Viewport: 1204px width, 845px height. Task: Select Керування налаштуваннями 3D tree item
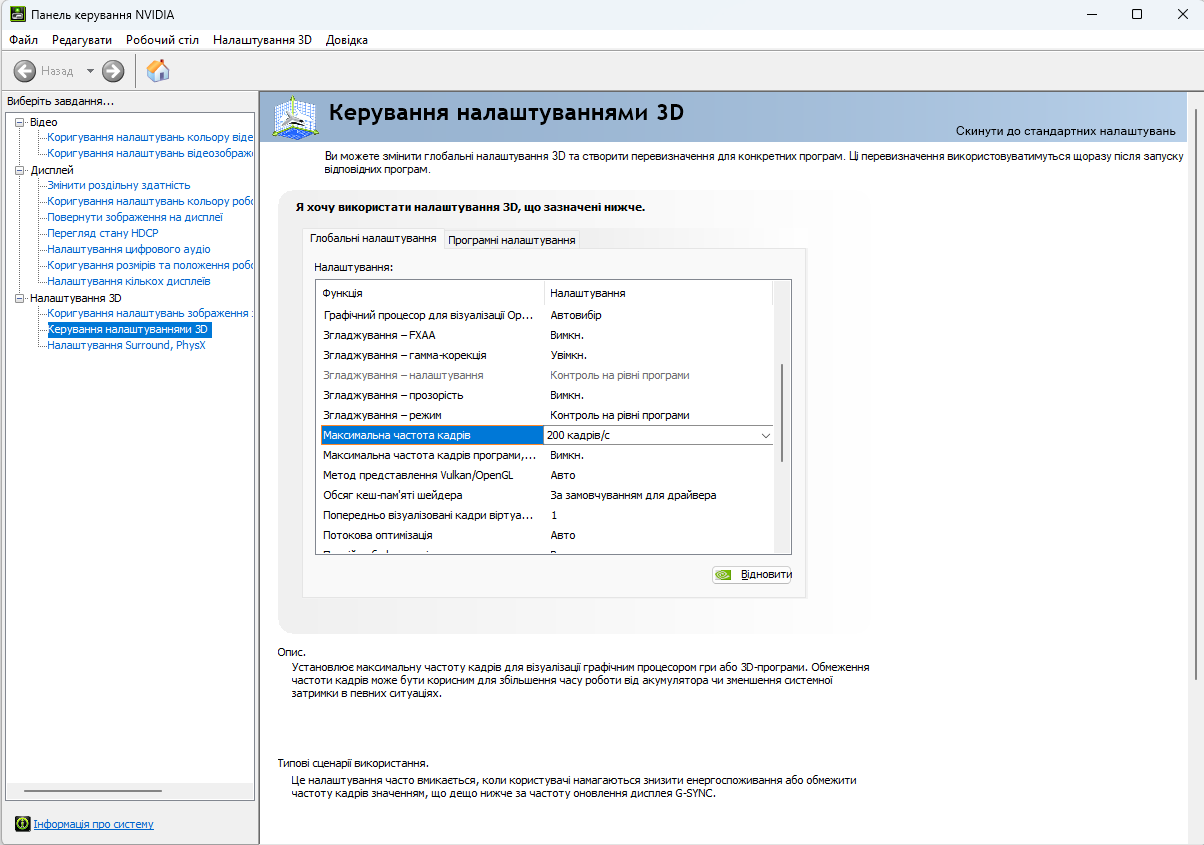pyautogui.click(x=129, y=329)
